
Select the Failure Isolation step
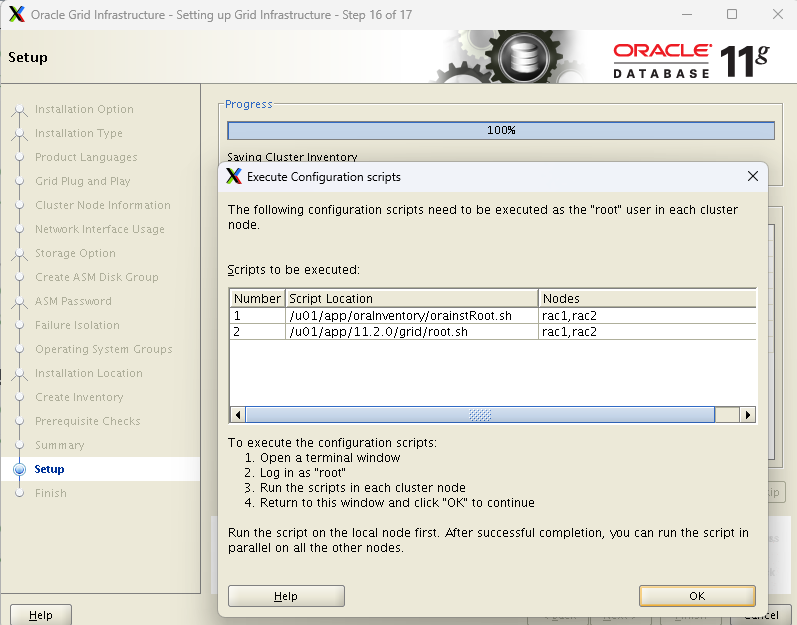tap(77, 325)
